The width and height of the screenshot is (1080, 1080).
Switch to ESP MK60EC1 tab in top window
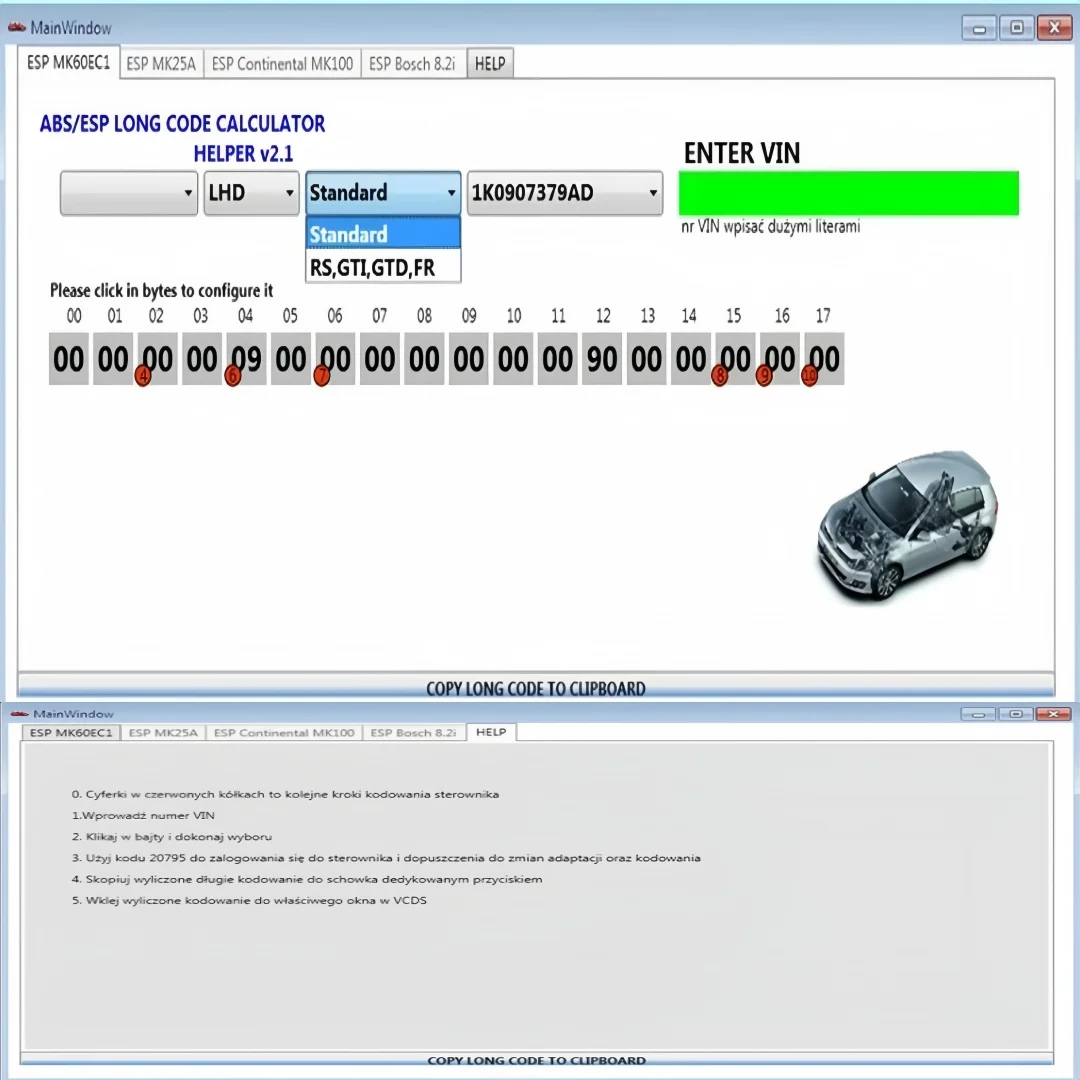[68, 63]
